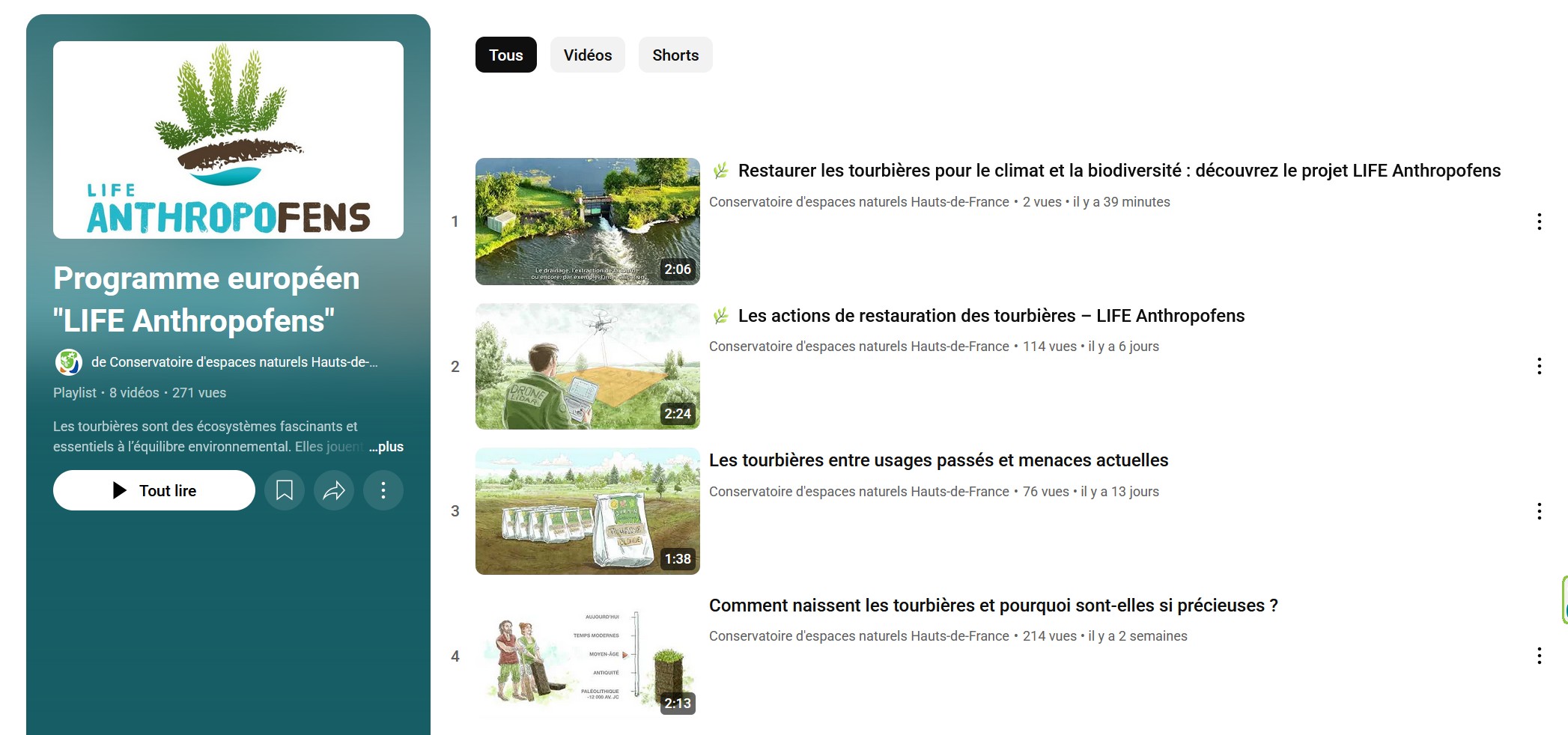
Task: Click the 1:38 duration badge on video three
Action: (678, 558)
